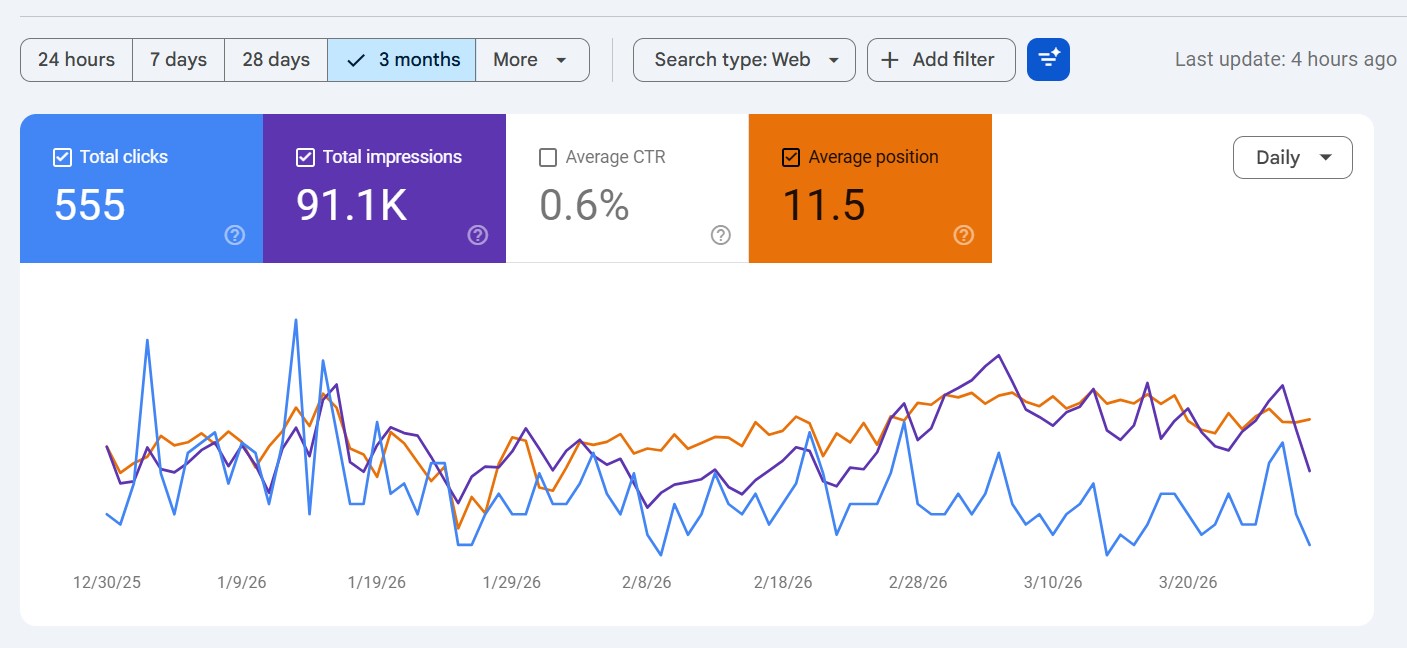
Task: Click a peak on the clicks chart line
Action: click(x=296, y=321)
